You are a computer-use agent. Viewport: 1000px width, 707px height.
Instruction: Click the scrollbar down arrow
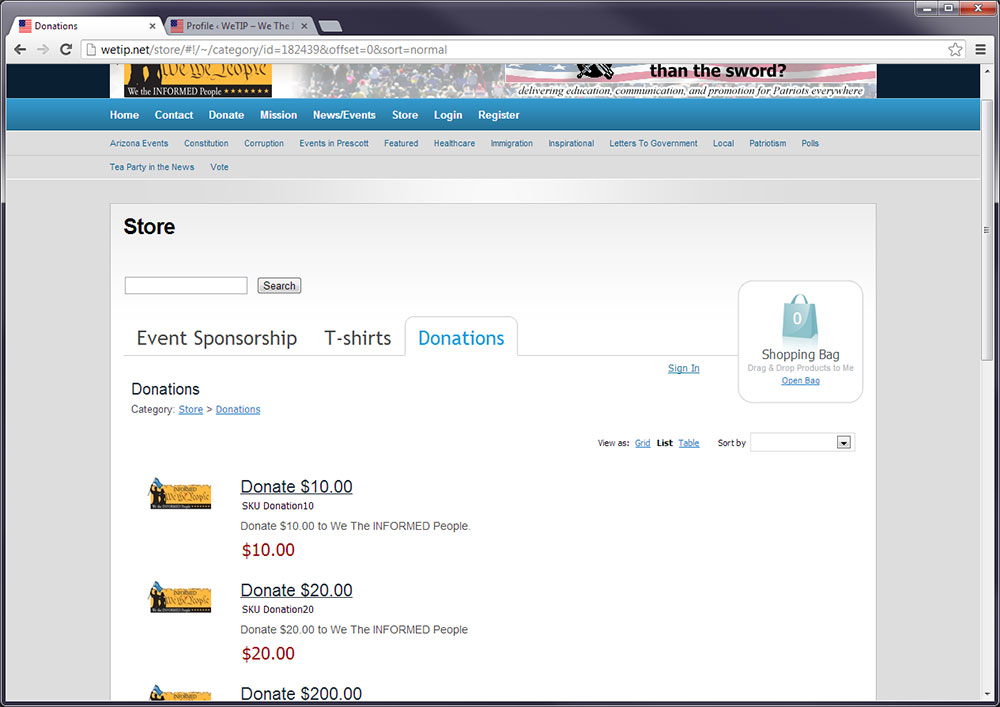pyautogui.click(x=987, y=693)
